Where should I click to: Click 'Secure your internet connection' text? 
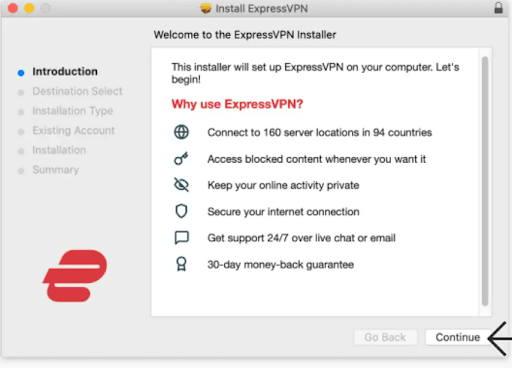click(283, 212)
